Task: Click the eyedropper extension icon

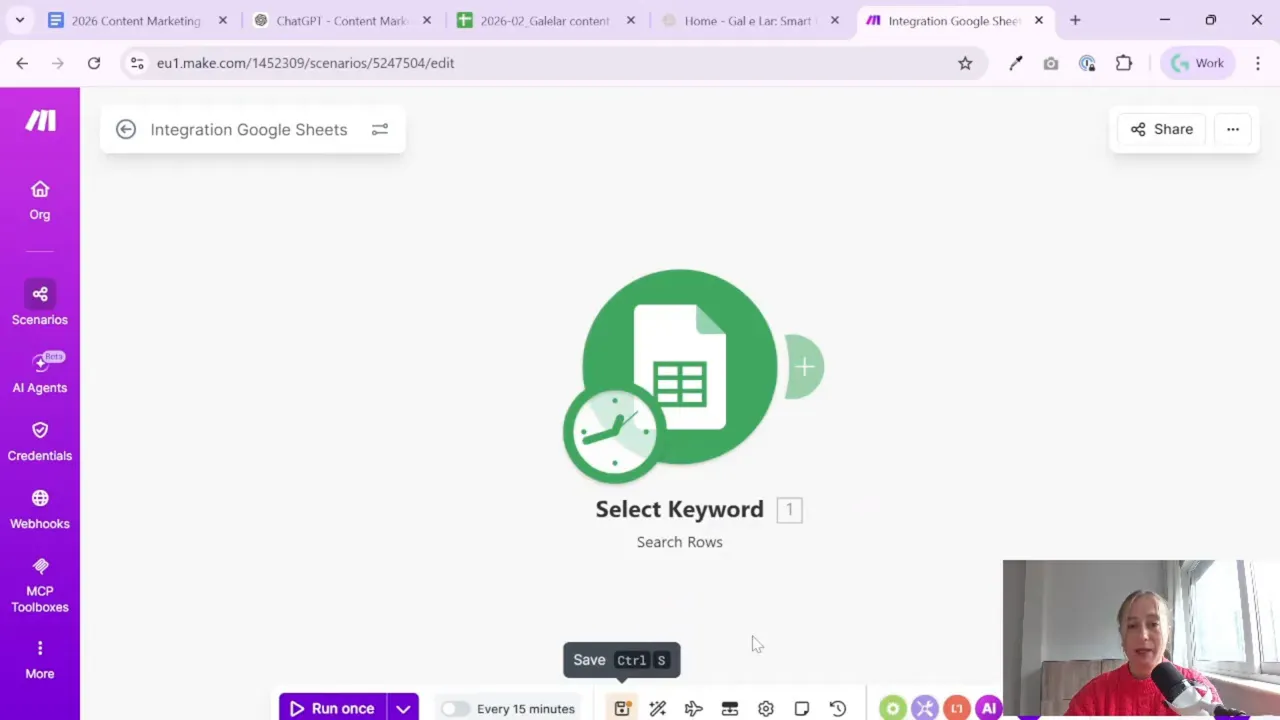Action: [x=1016, y=63]
